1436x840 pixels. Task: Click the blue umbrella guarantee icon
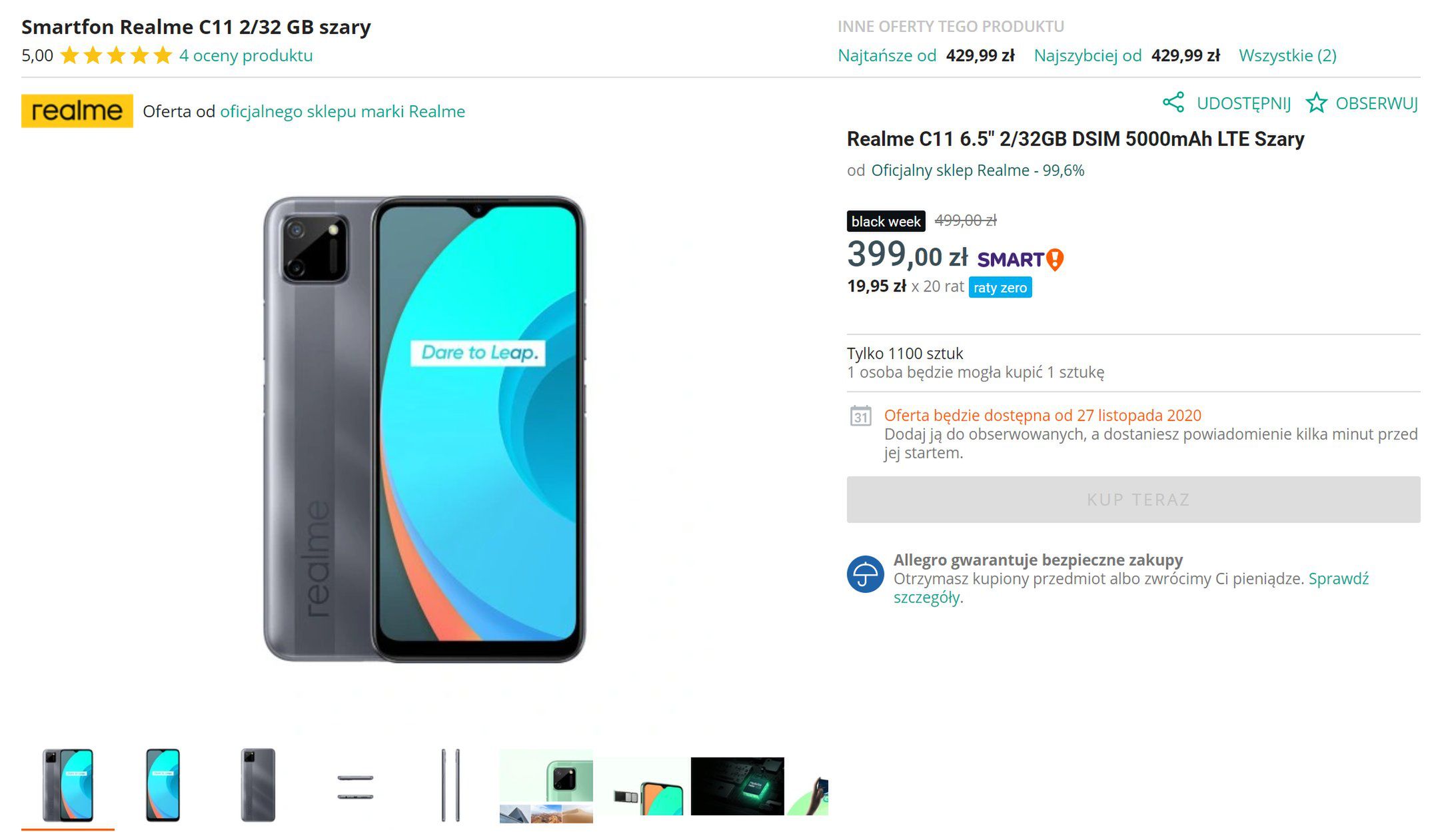pyautogui.click(x=865, y=574)
